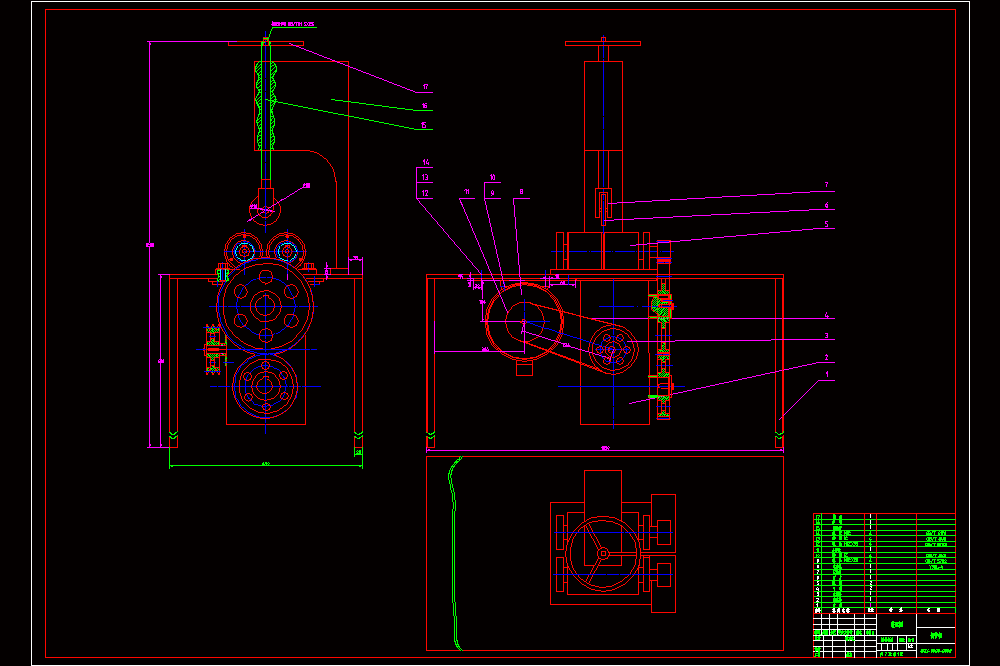The width and height of the screenshot is (1000, 666).
Task: Click part number label 7
Action: coord(827,184)
